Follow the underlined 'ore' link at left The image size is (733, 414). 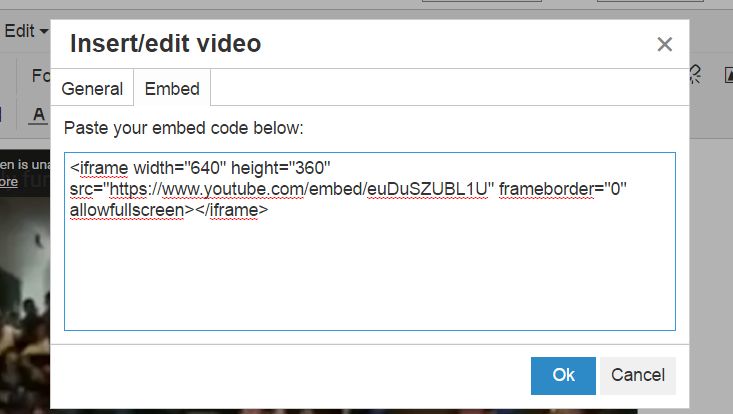(9, 182)
